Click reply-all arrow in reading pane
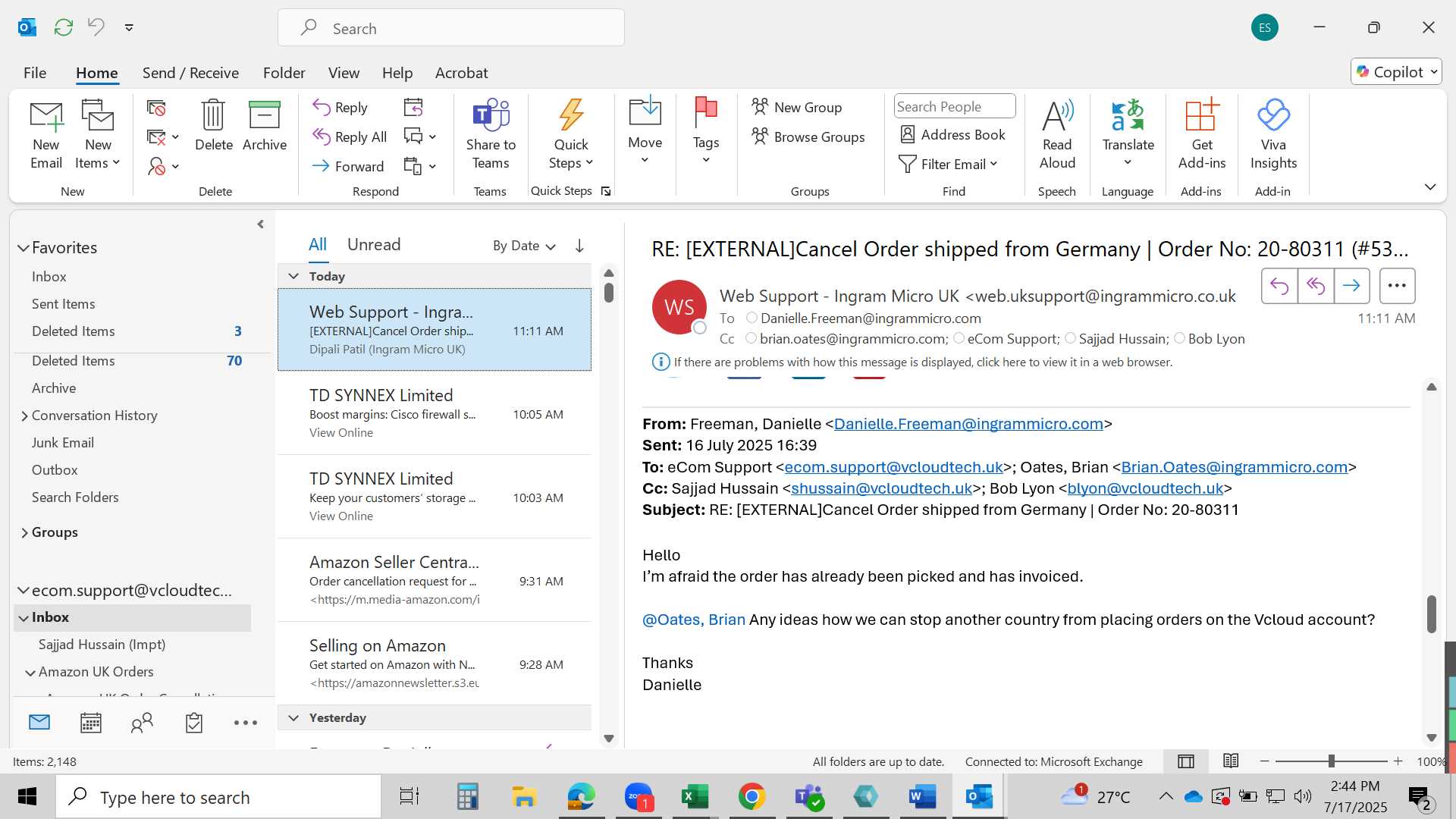This screenshot has height=819, width=1456. click(x=1316, y=286)
